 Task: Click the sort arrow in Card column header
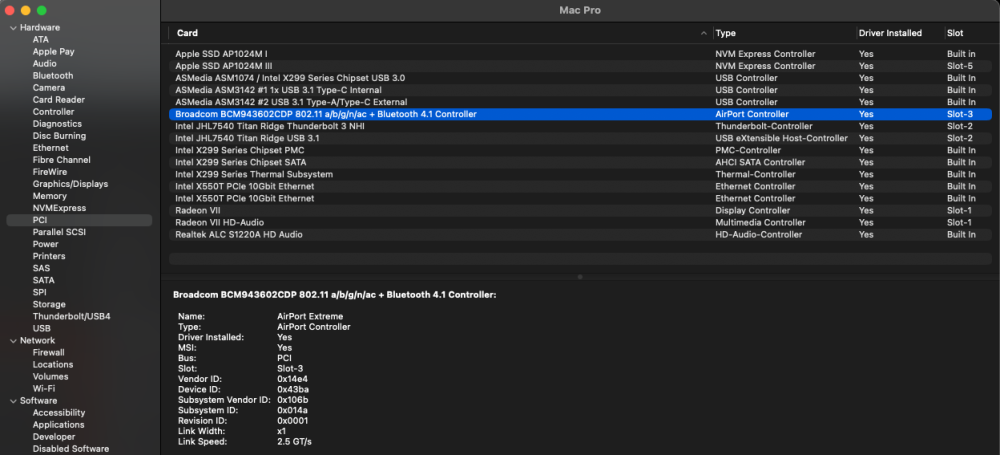[x=703, y=33]
